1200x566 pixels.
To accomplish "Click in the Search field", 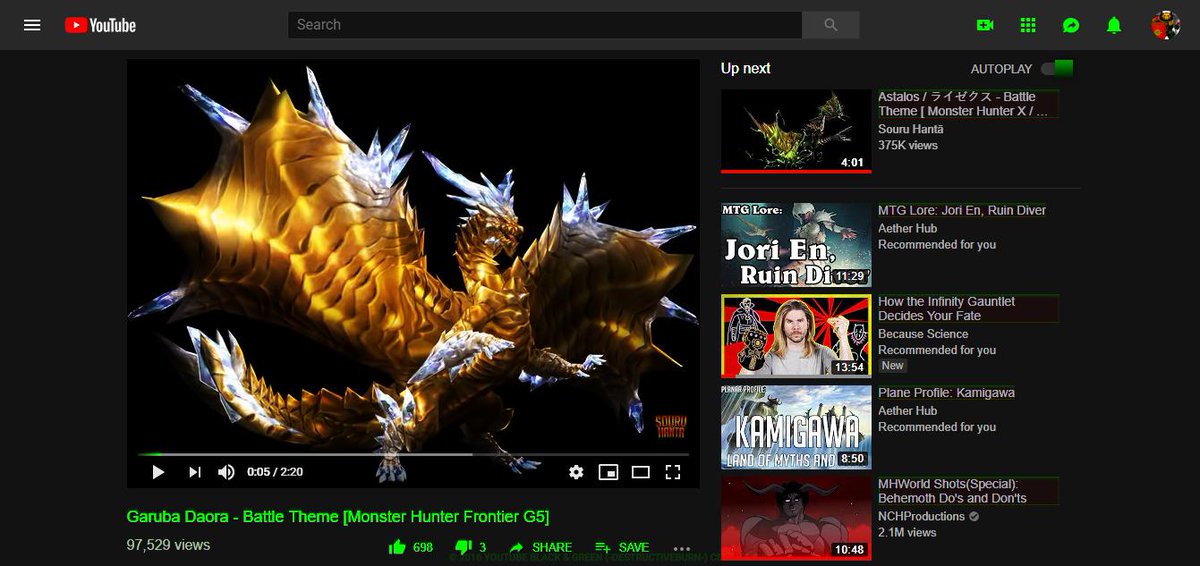I will [x=545, y=25].
